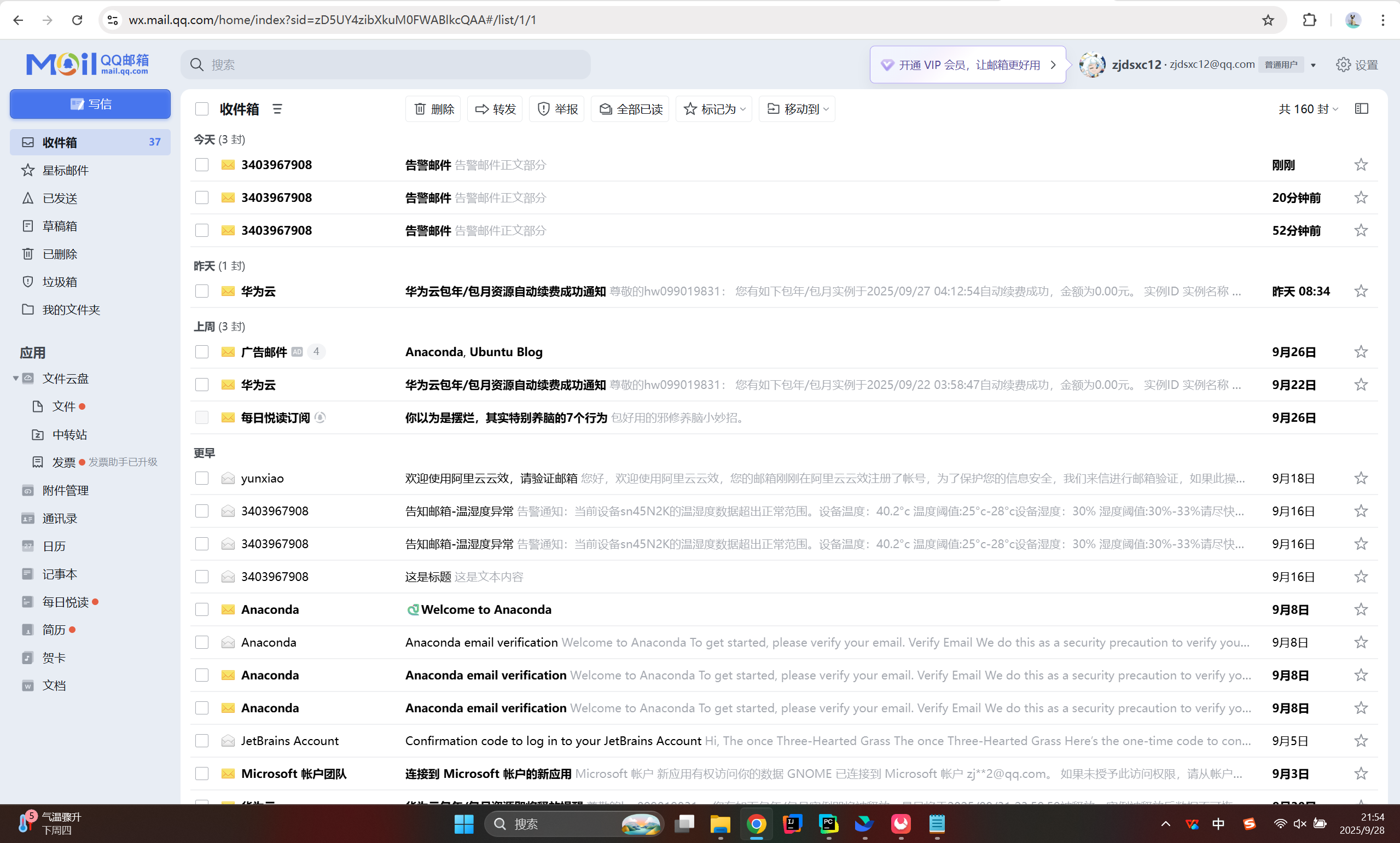Open 垃圾箱 folder
Screen dimensions: 1400x843
tap(90, 281)
